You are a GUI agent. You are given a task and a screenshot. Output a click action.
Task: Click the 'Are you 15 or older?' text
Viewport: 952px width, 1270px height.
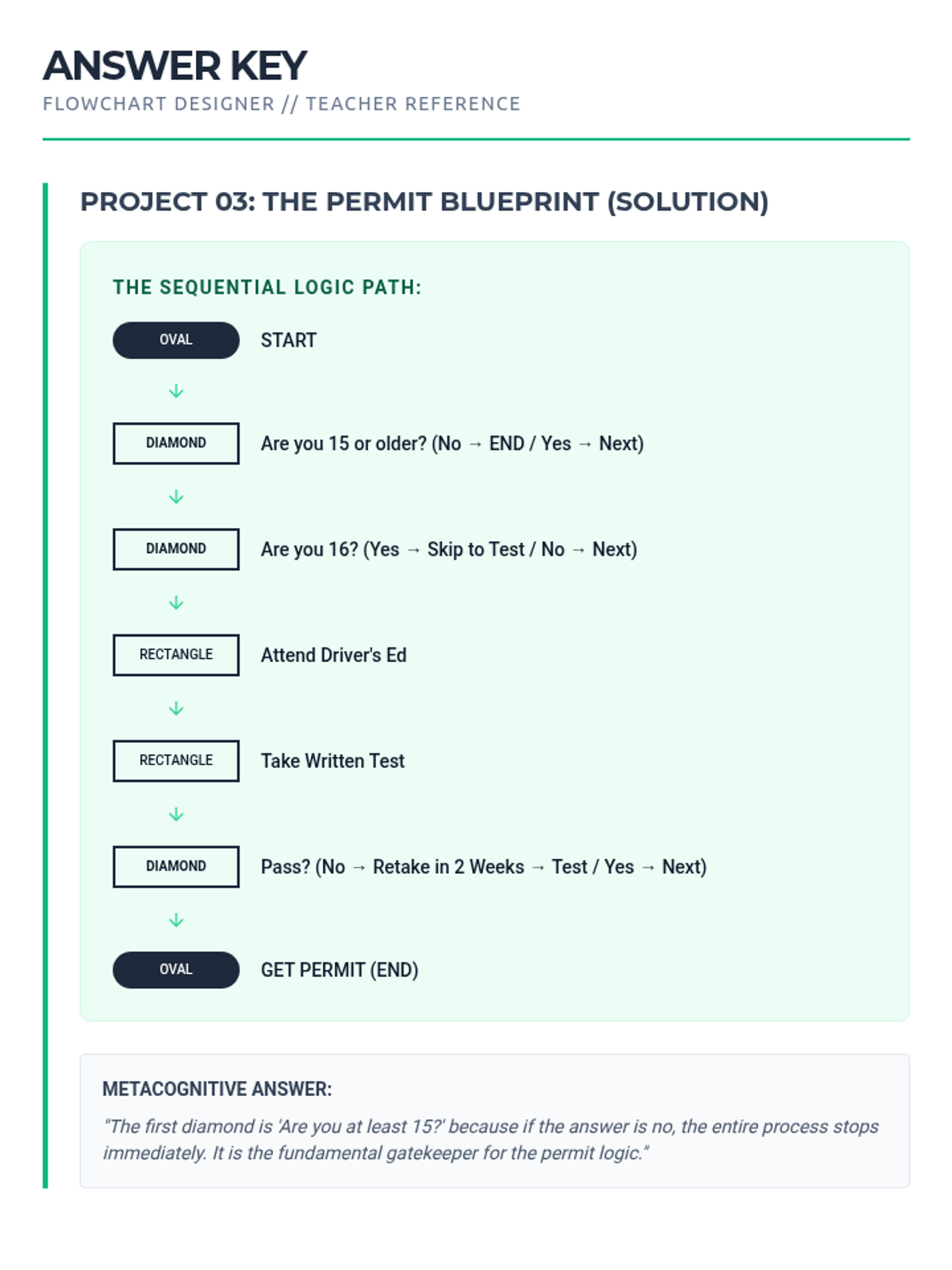451,444
